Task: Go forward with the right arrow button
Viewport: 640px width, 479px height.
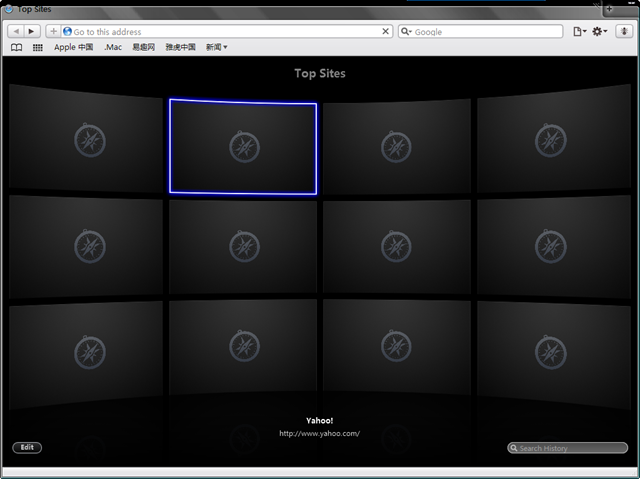Action: (x=31, y=31)
